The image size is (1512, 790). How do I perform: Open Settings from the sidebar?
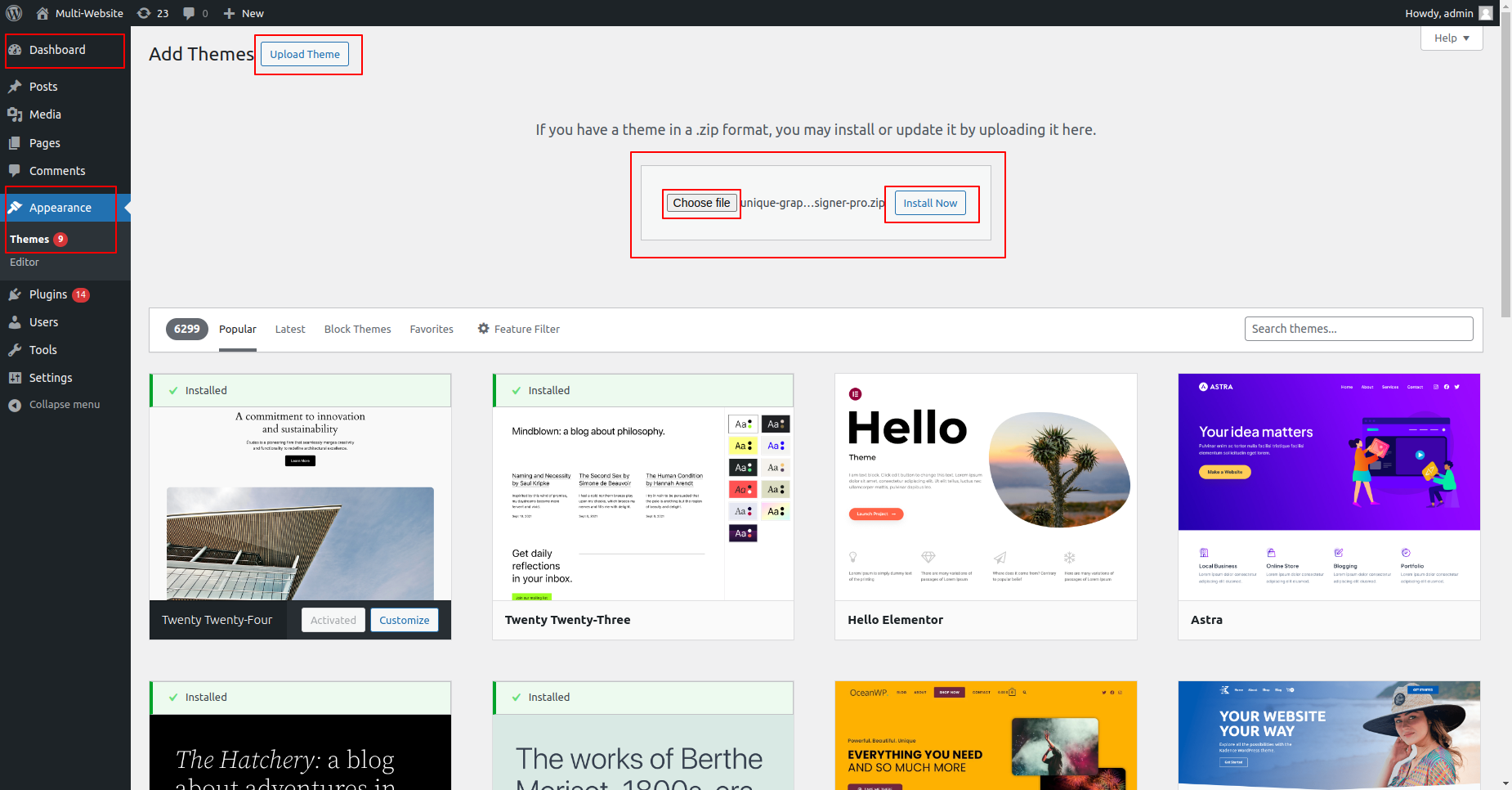[x=50, y=378]
